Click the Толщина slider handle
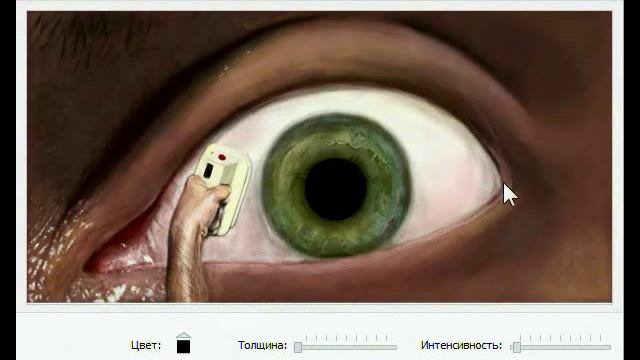Image resolution: width=640 pixels, height=360 pixels. pyautogui.click(x=298, y=347)
